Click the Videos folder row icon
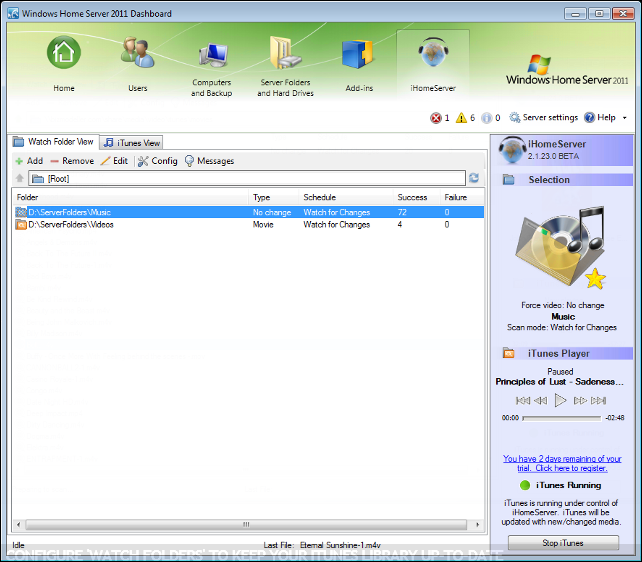Image resolution: width=642 pixels, height=562 pixels. pos(21,224)
